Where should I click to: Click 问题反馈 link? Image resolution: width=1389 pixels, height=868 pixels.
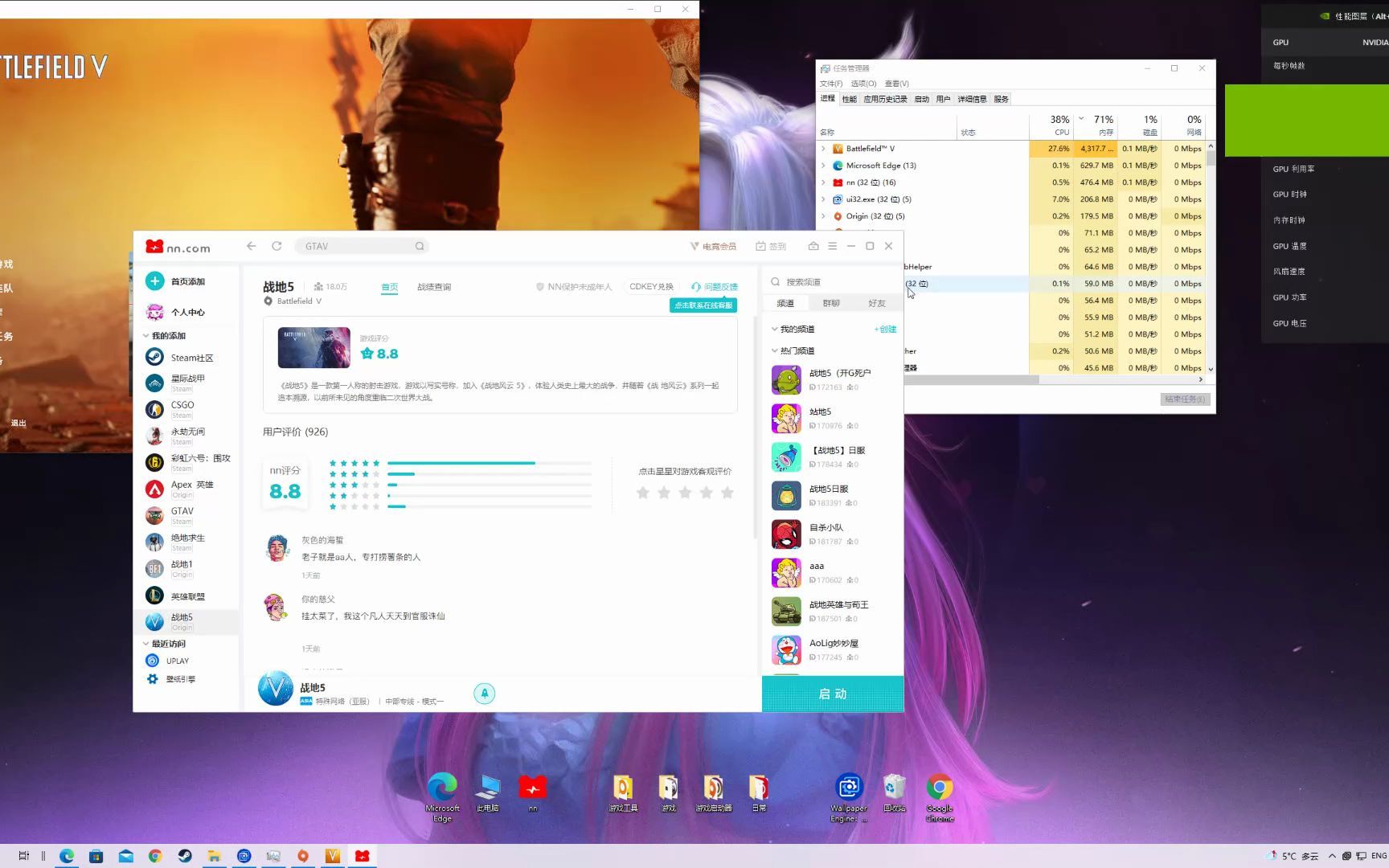click(x=714, y=287)
